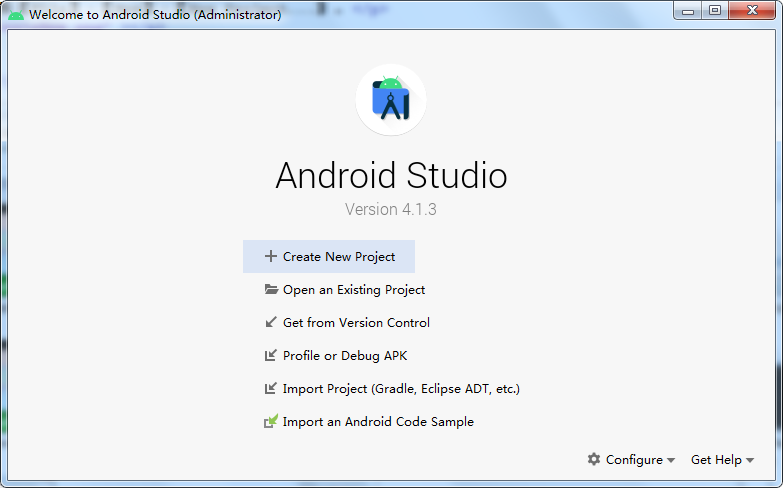Image resolution: width=783 pixels, height=488 pixels.
Task: Click the plus icon beside Create New Project
Action: (x=271, y=256)
